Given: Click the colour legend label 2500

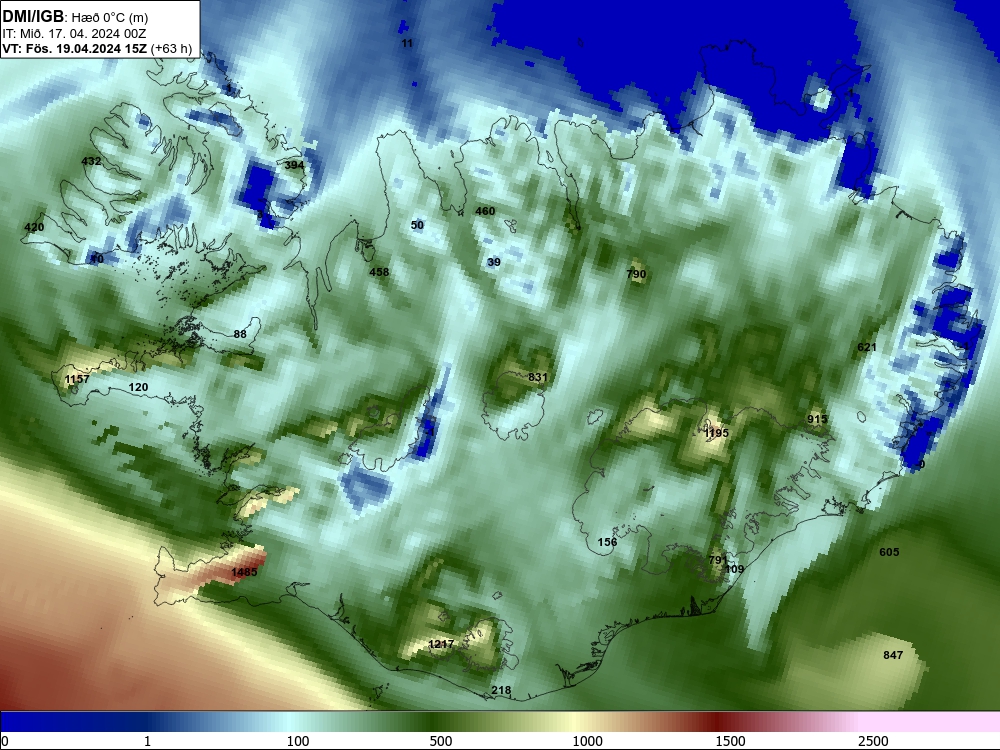Looking at the screenshot, I should (873, 741).
